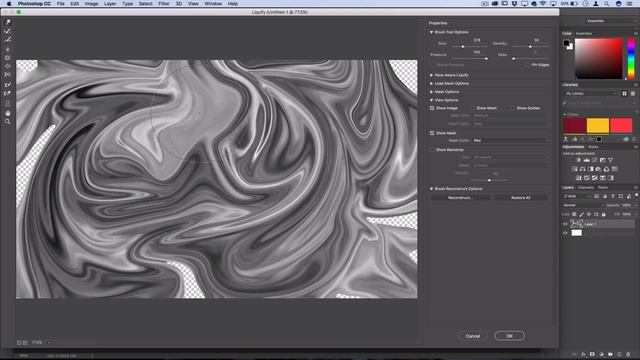Open macOS Spotlight search icon

pyautogui.click(x=607, y=4)
